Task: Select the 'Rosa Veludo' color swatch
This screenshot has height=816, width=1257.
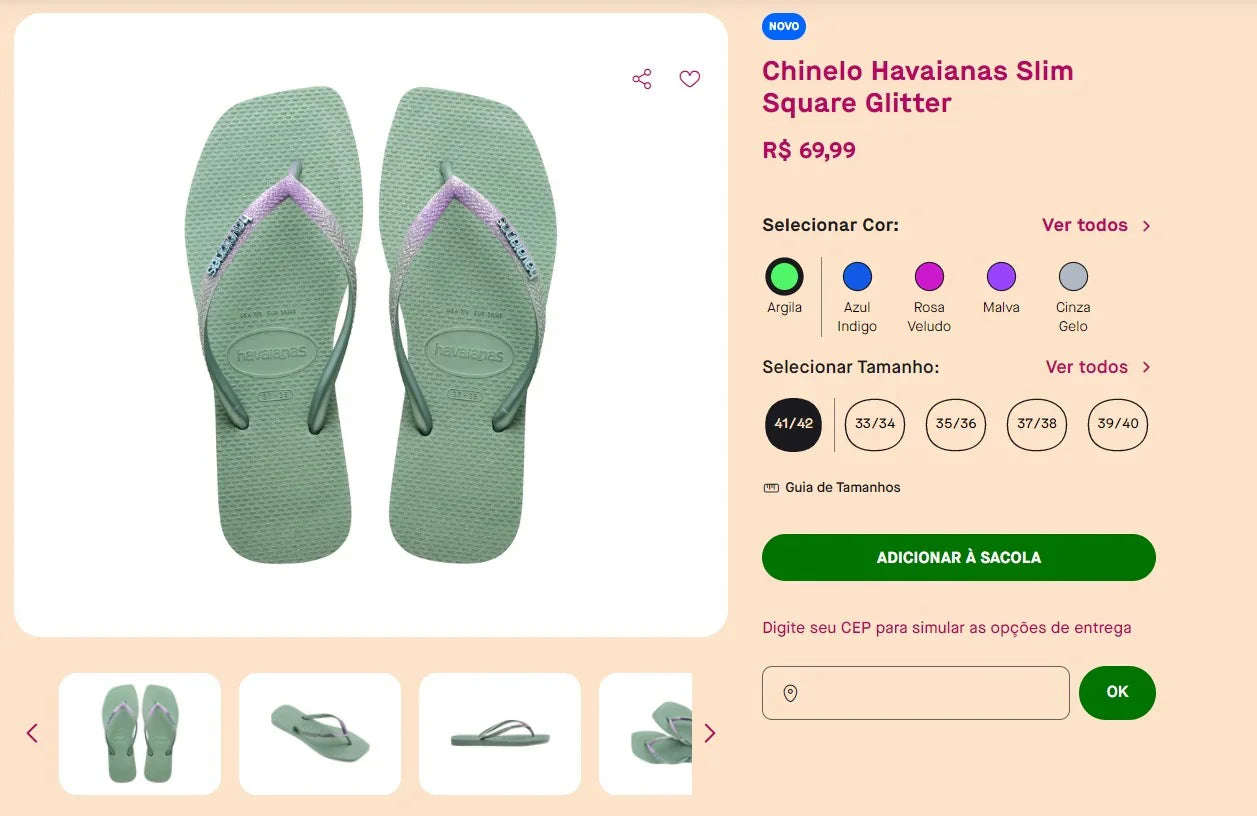Action: [x=929, y=277]
